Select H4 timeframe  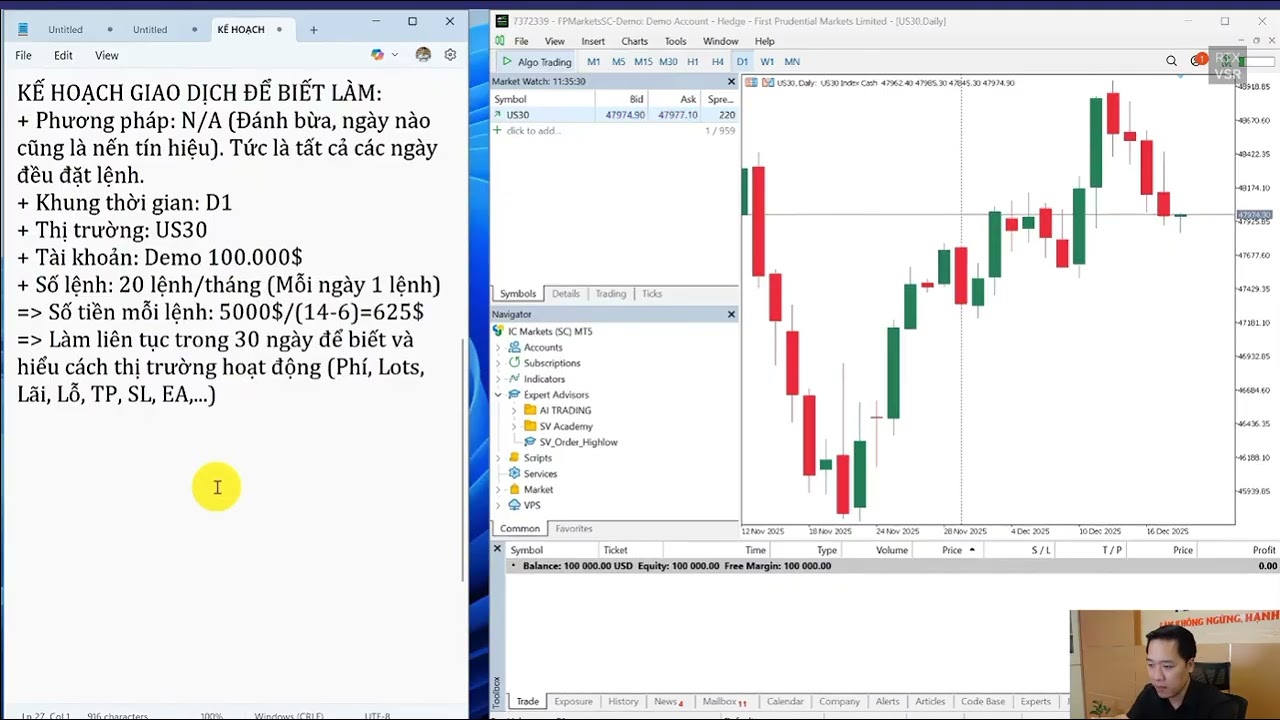717,61
